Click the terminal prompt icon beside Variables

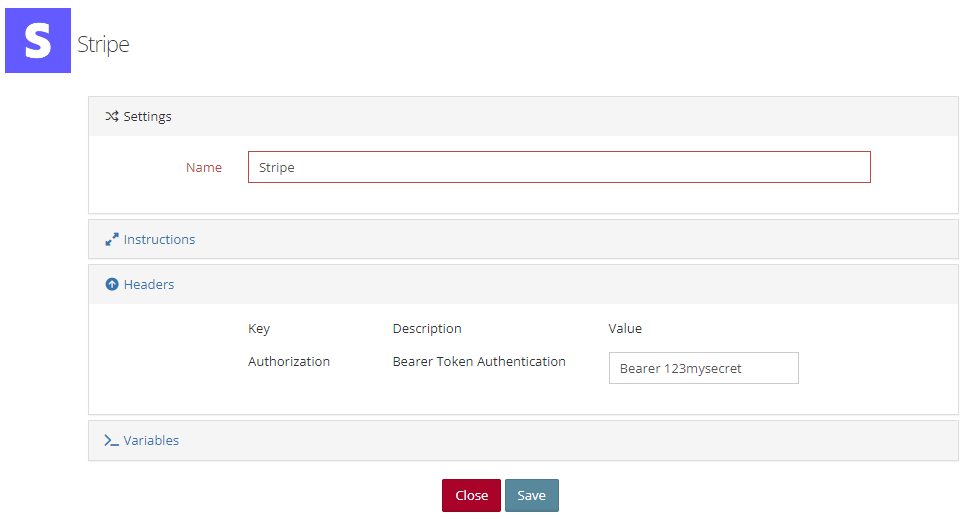[112, 441]
